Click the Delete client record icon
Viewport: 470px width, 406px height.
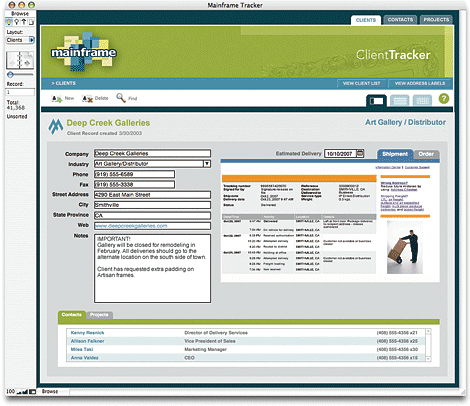(x=87, y=99)
